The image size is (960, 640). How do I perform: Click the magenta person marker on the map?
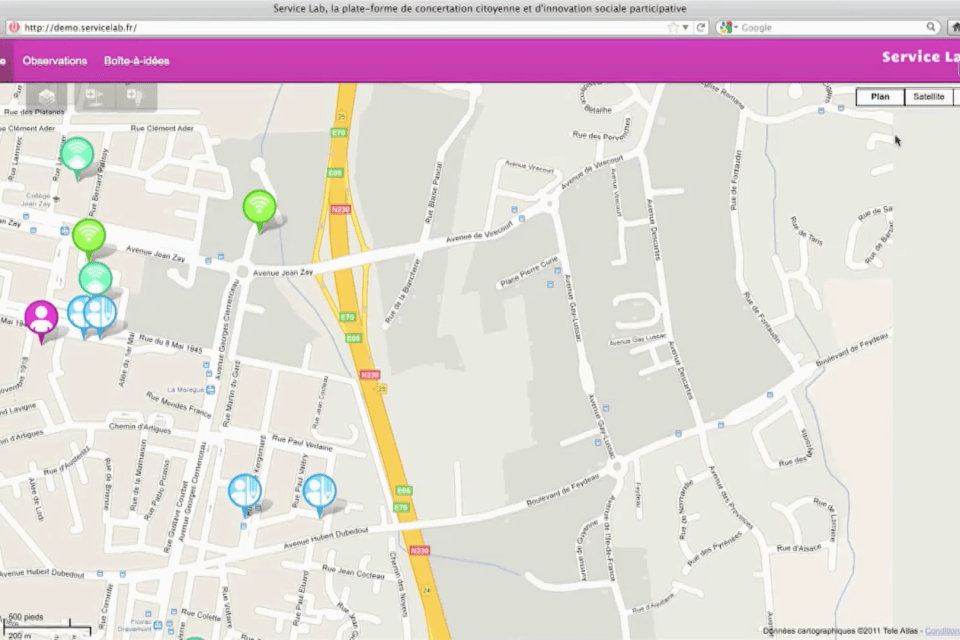click(x=41, y=318)
